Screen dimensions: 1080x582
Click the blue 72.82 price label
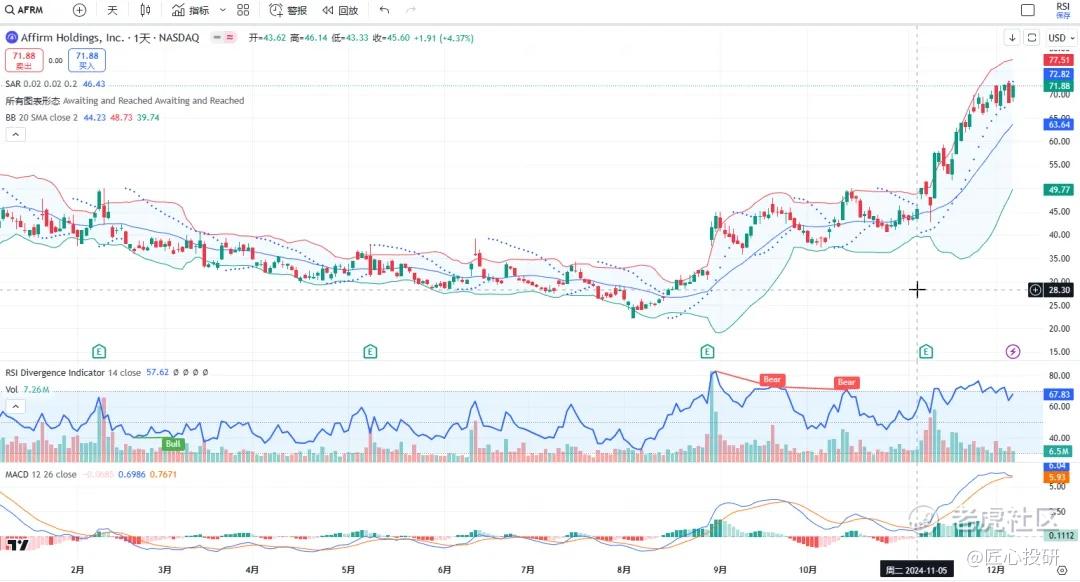(x=1059, y=74)
